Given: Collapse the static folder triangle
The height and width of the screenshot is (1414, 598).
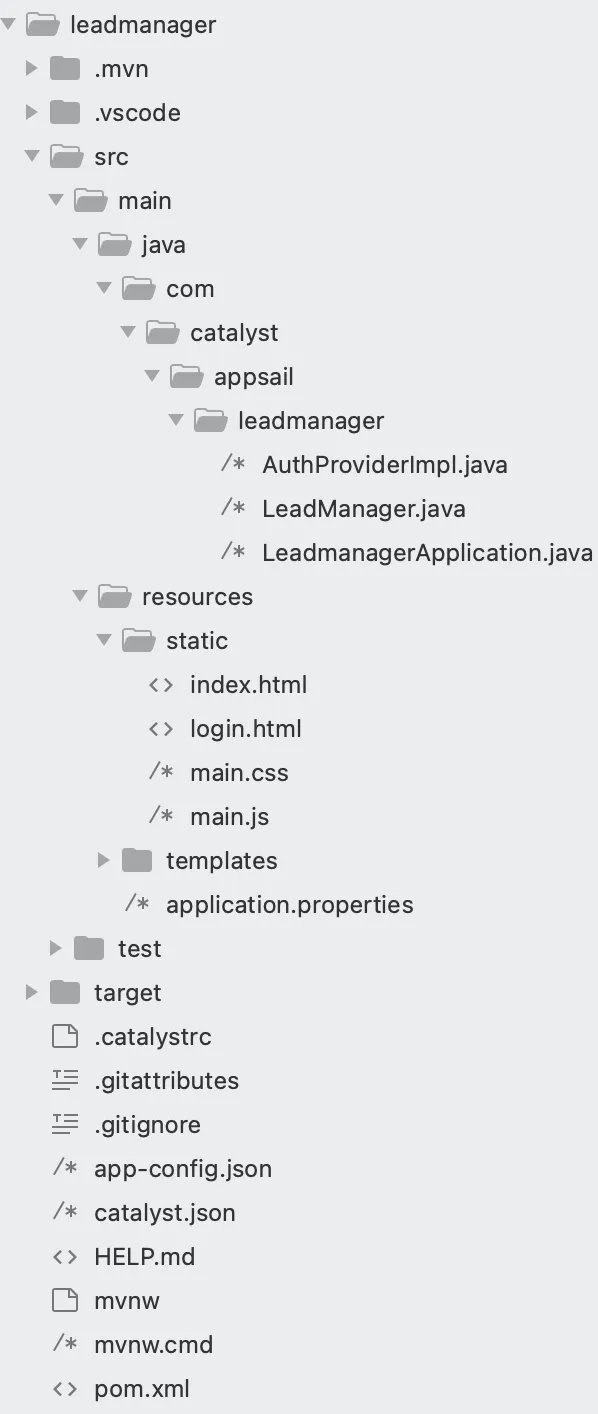Looking at the screenshot, I should tap(103, 640).
